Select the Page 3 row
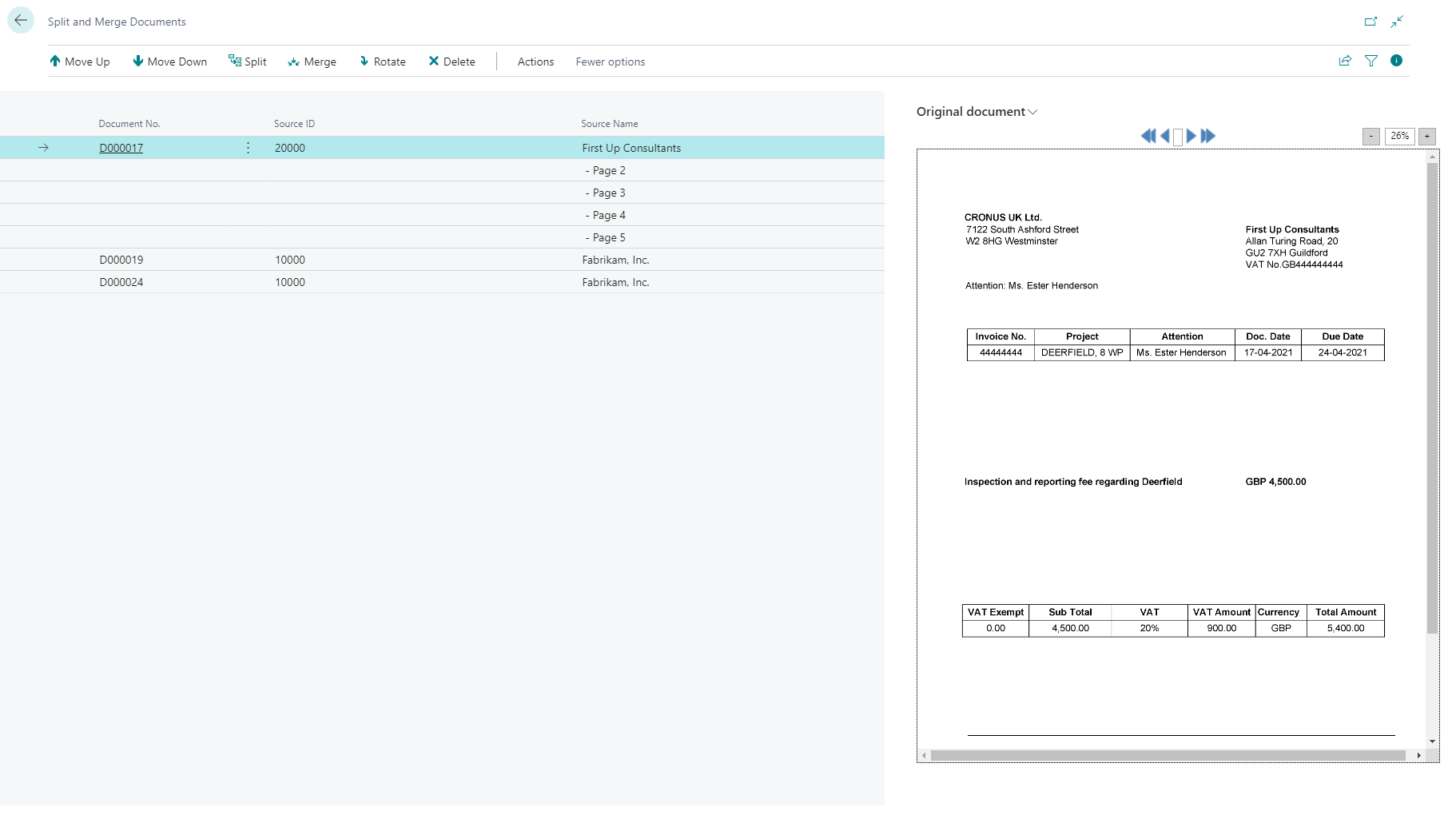This screenshot has height=819, width=1456. click(442, 193)
